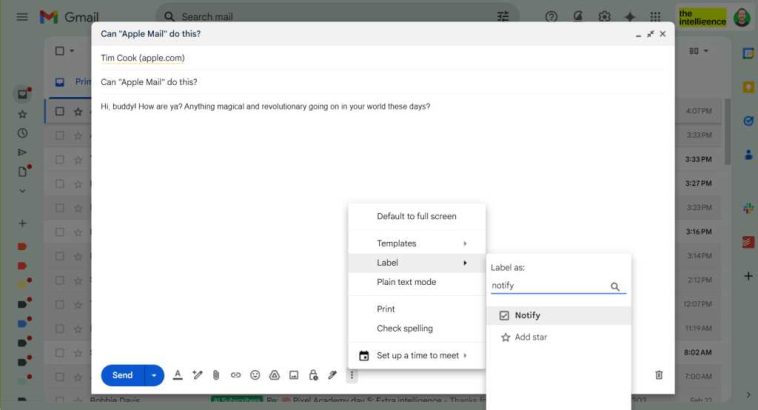This screenshot has height=410, width=758.
Task: Open Gmail settings gear icon
Action: click(x=604, y=17)
